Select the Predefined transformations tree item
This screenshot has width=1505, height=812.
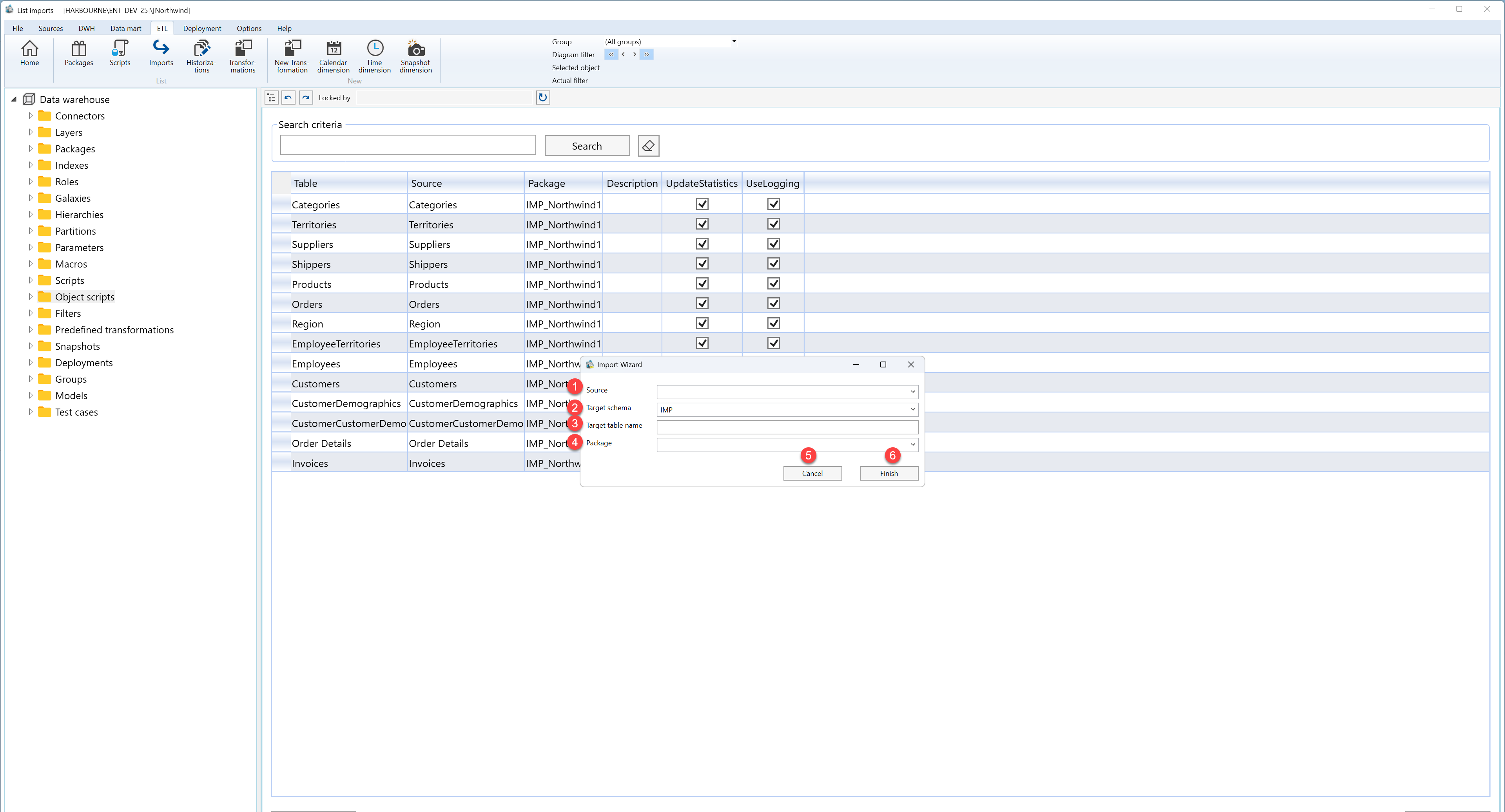tap(114, 329)
